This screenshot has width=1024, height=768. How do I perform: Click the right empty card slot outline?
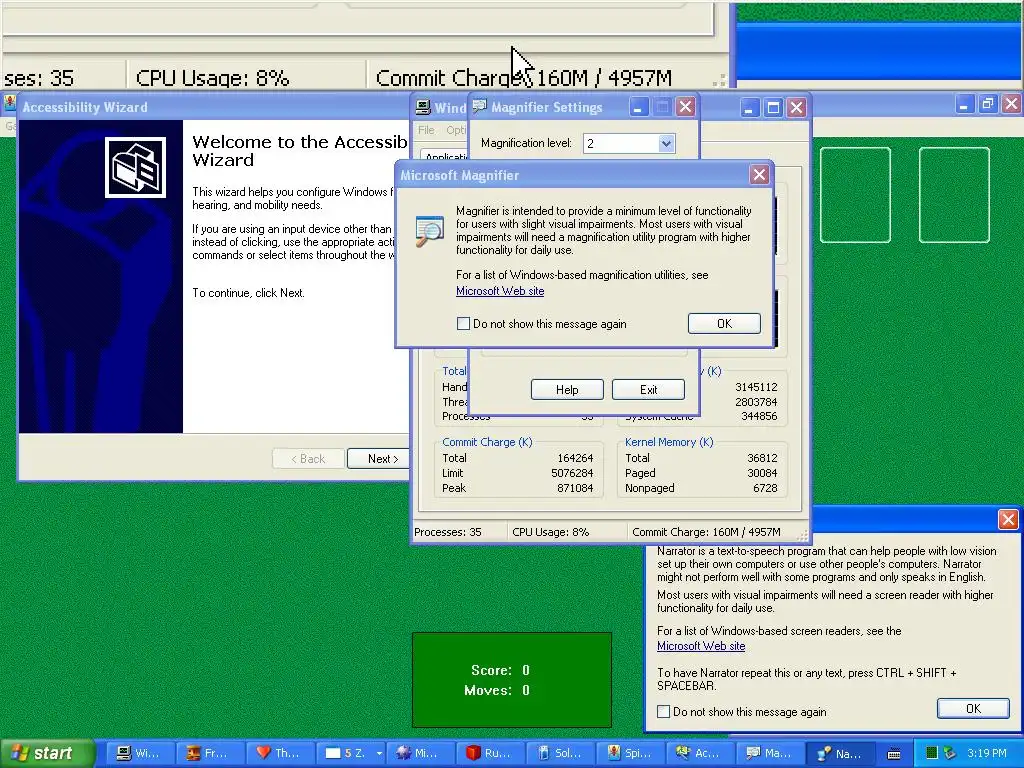(x=954, y=195)
